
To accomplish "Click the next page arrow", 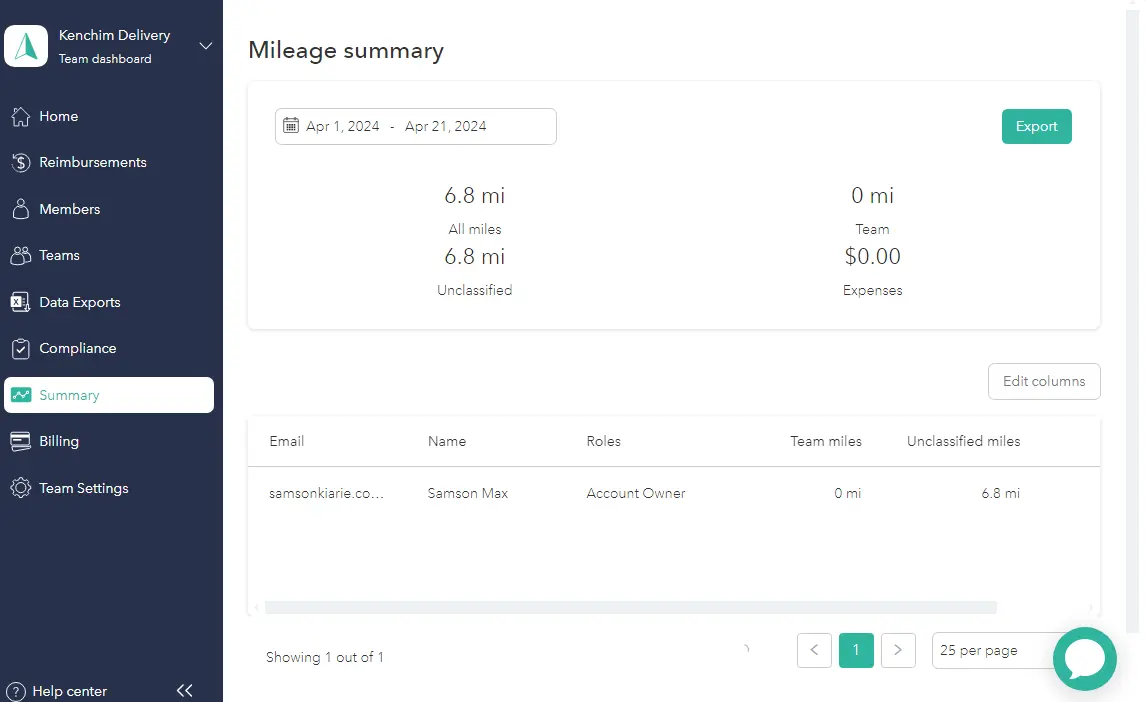I will point(898,650).
